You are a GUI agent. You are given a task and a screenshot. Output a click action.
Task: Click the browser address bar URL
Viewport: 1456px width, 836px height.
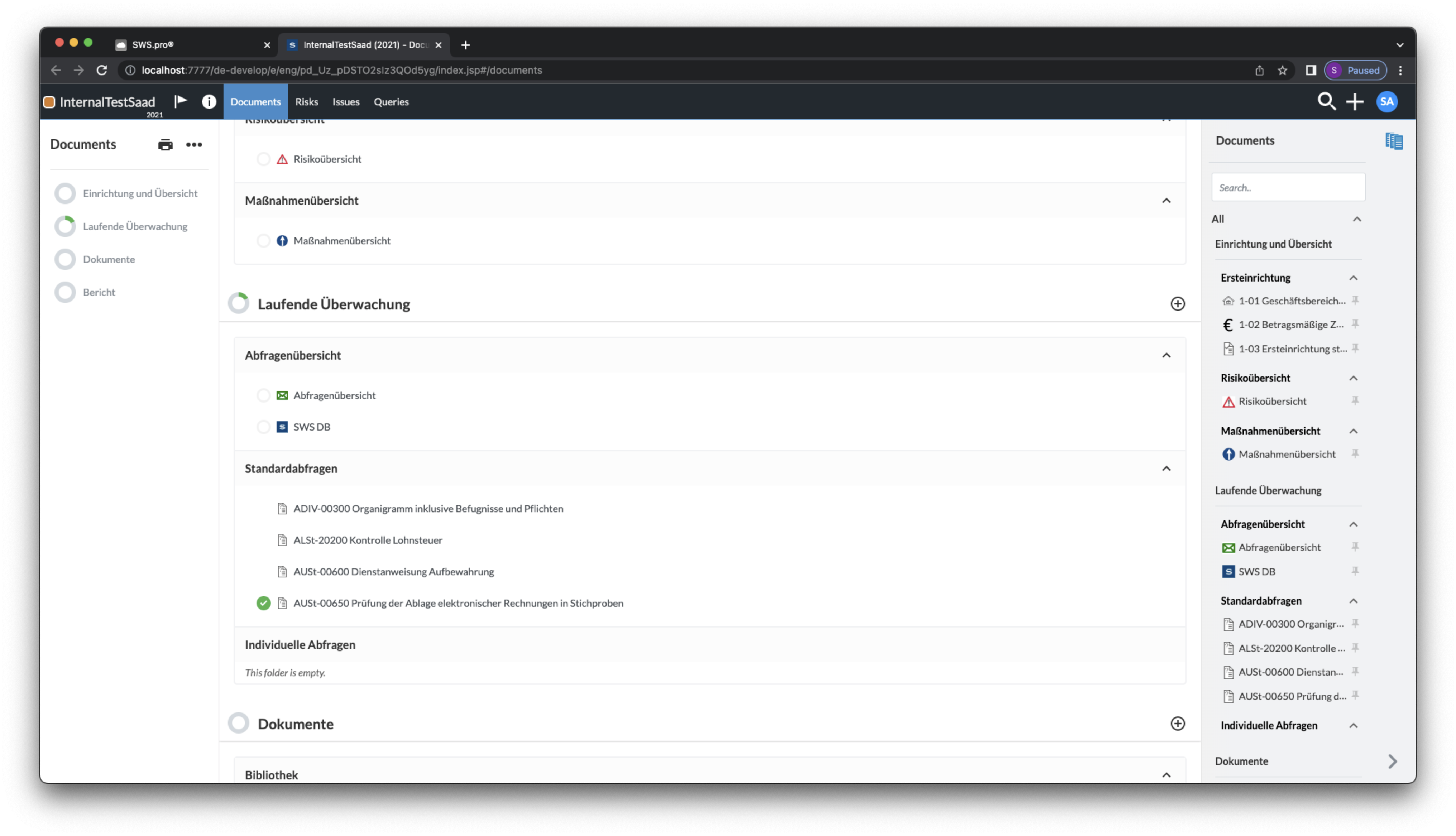342,70
